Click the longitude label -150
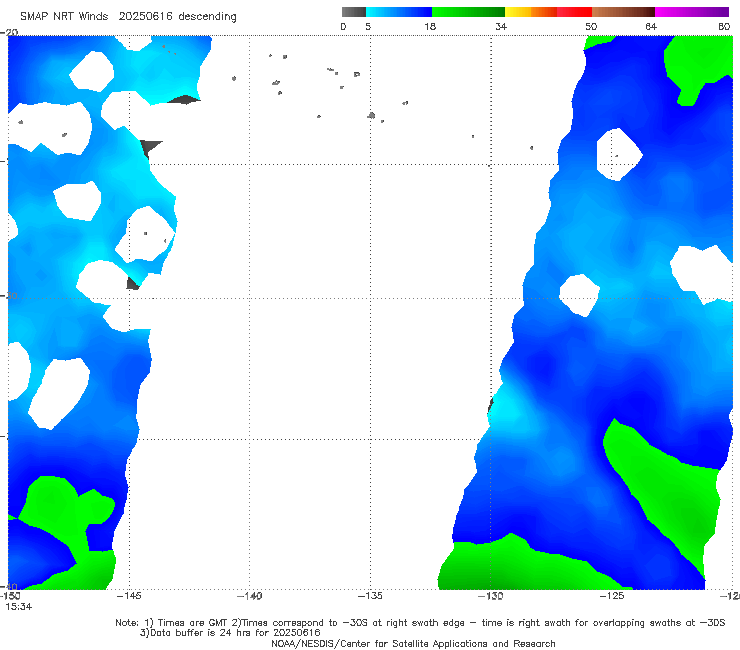 point(10,596)
